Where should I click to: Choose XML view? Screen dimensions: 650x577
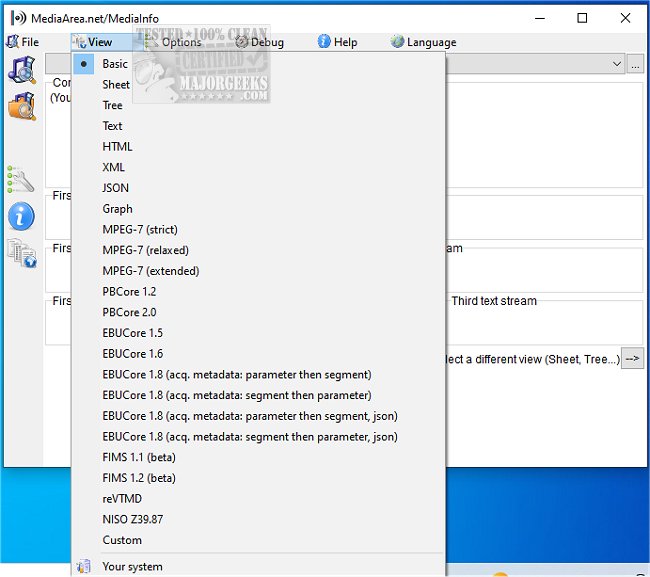[x=258, y=167]
